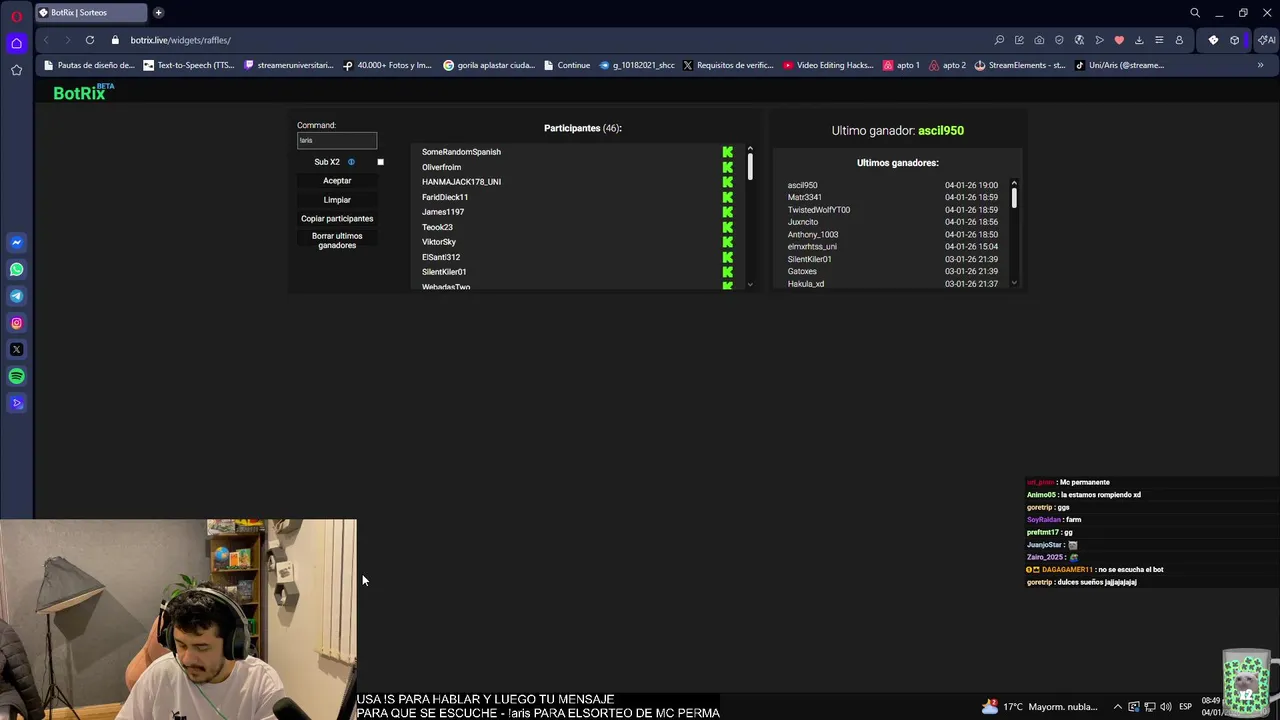
Task: Click Kick icon next to SilentKiler01 participant
Action: [728, 272]
